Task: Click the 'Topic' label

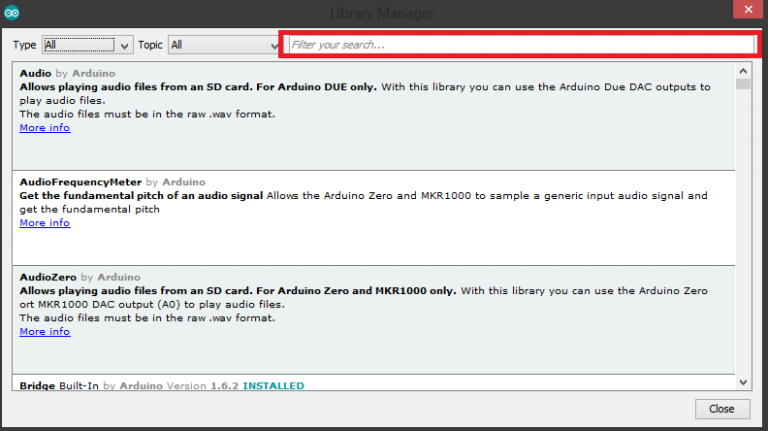Action: pyautogui.click(x=150, y=45)
